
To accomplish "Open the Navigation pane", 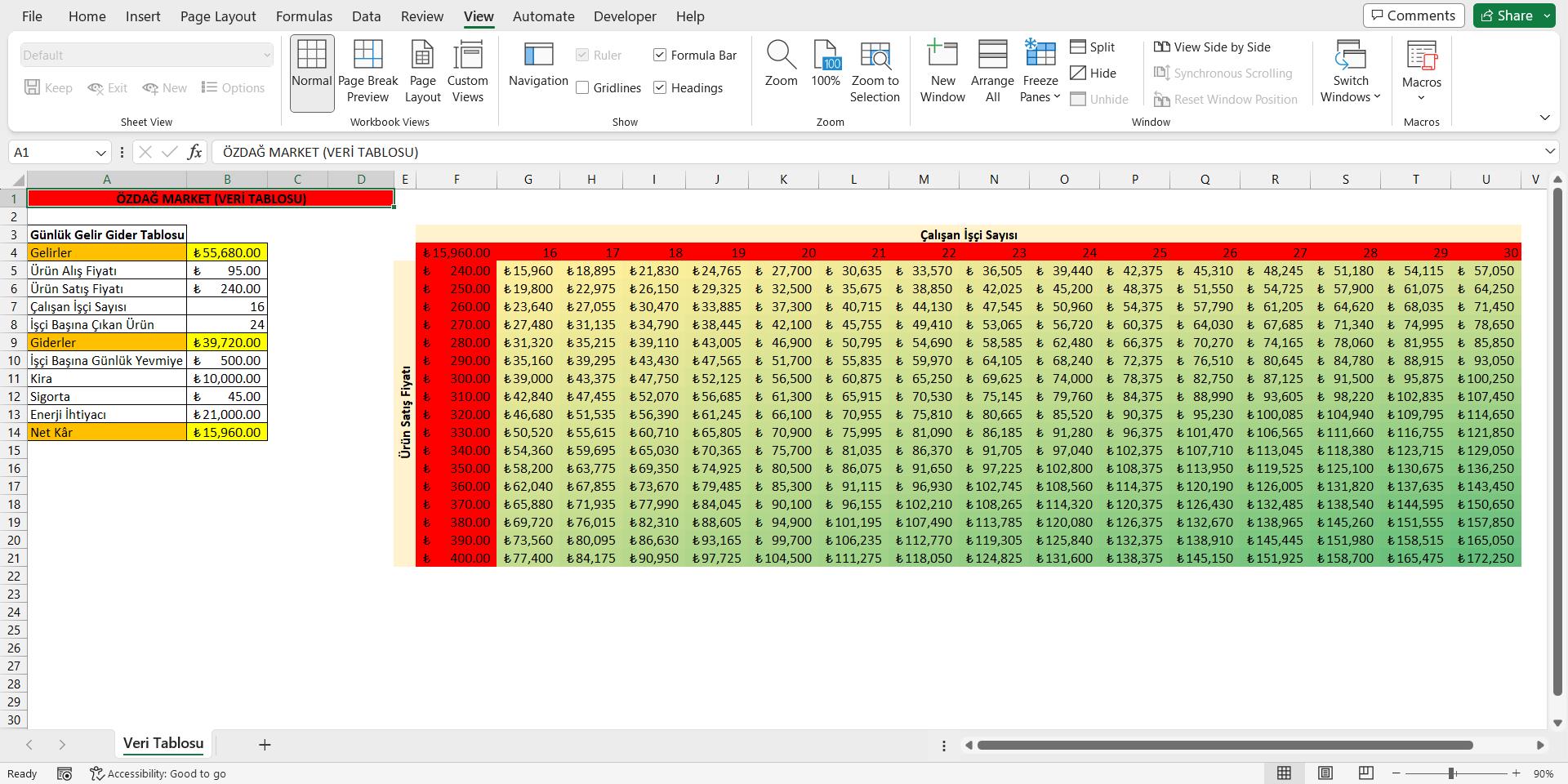I will click(538, 65).
